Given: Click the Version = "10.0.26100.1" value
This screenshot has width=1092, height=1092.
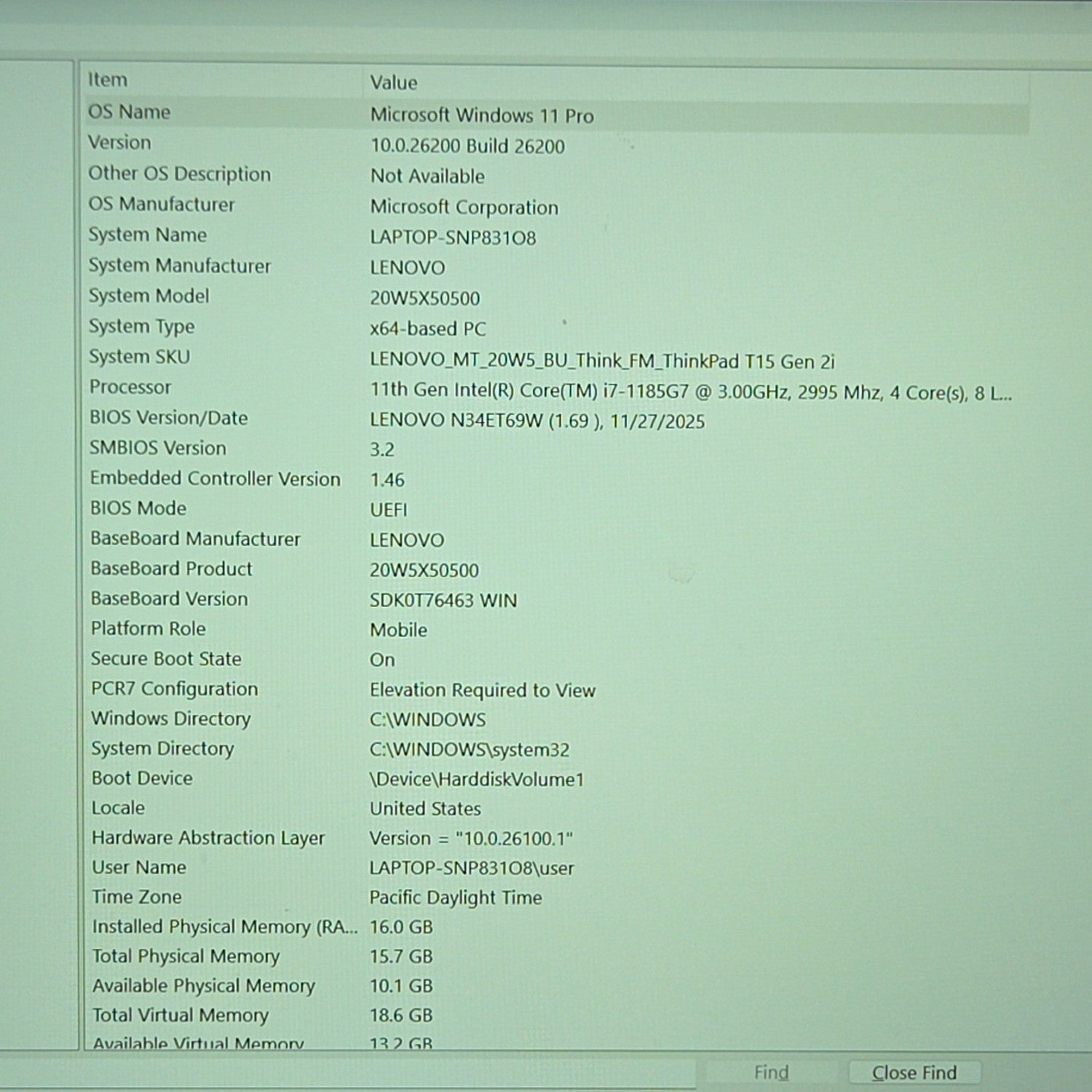Looking at the screenshot, I should point(471,839).
